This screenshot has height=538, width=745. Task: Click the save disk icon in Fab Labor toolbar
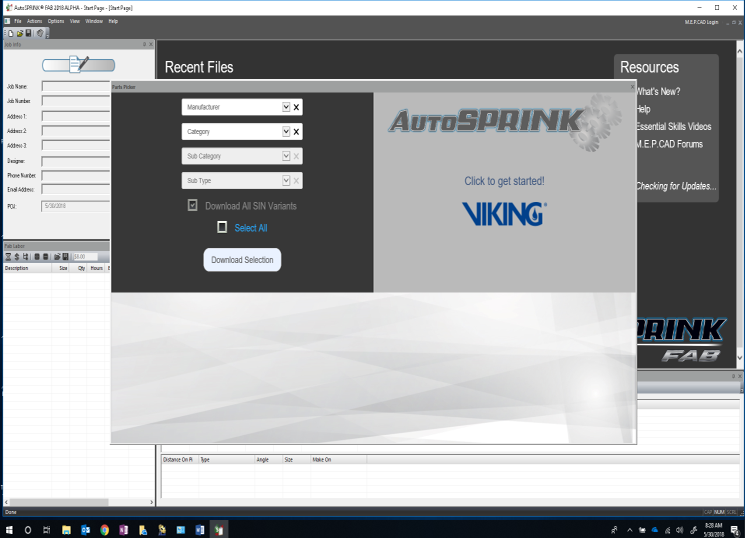pos(66,257)
